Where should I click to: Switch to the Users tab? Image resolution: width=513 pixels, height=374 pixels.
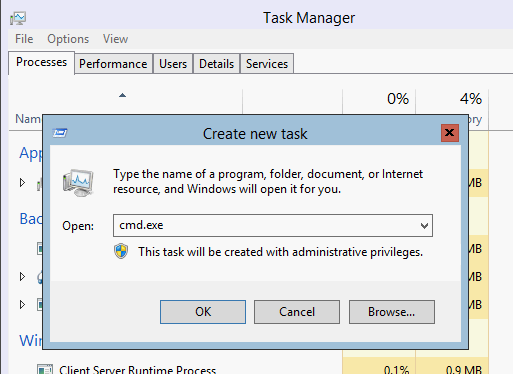pos(173,64)
